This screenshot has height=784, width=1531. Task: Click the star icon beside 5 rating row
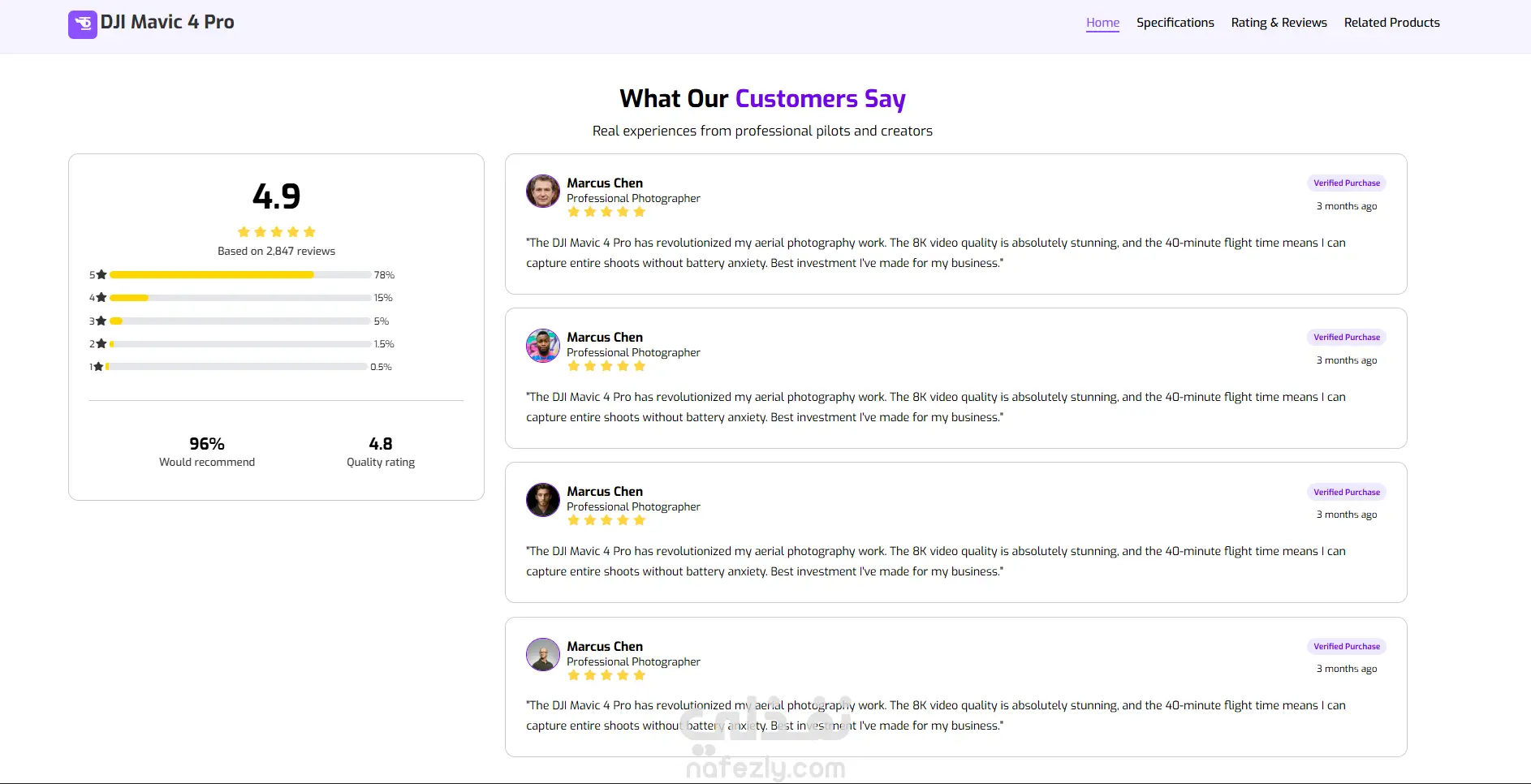[101, 274]
